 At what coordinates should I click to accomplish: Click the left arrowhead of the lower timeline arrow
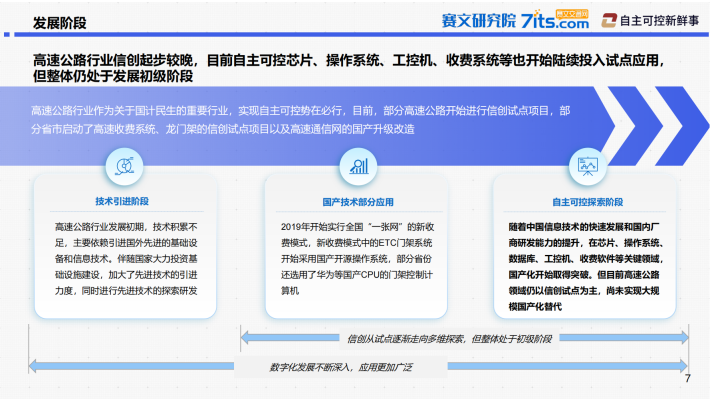click(33, 365)
